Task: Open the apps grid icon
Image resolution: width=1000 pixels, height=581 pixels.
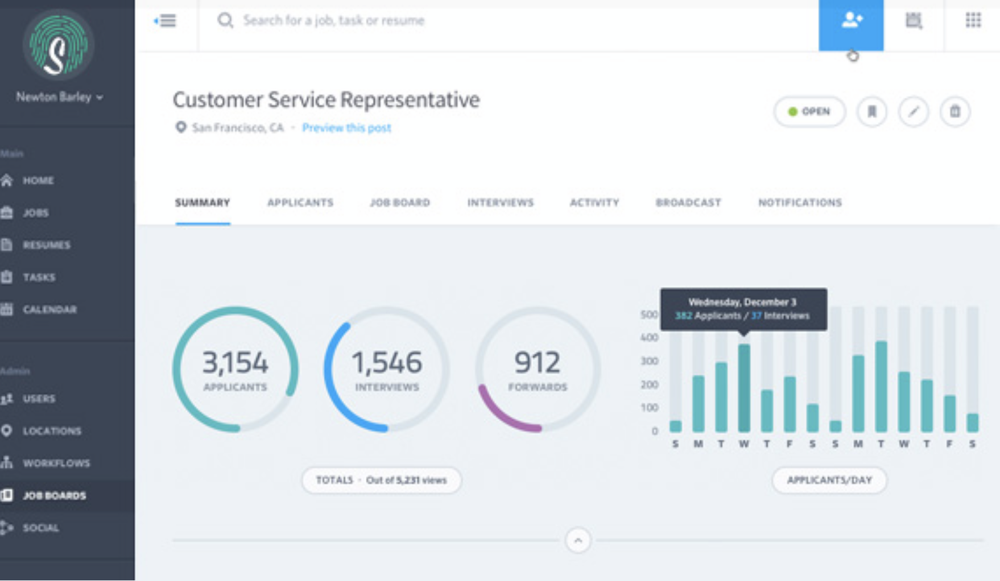Action: pyautogui.click(x=973, y=20)
